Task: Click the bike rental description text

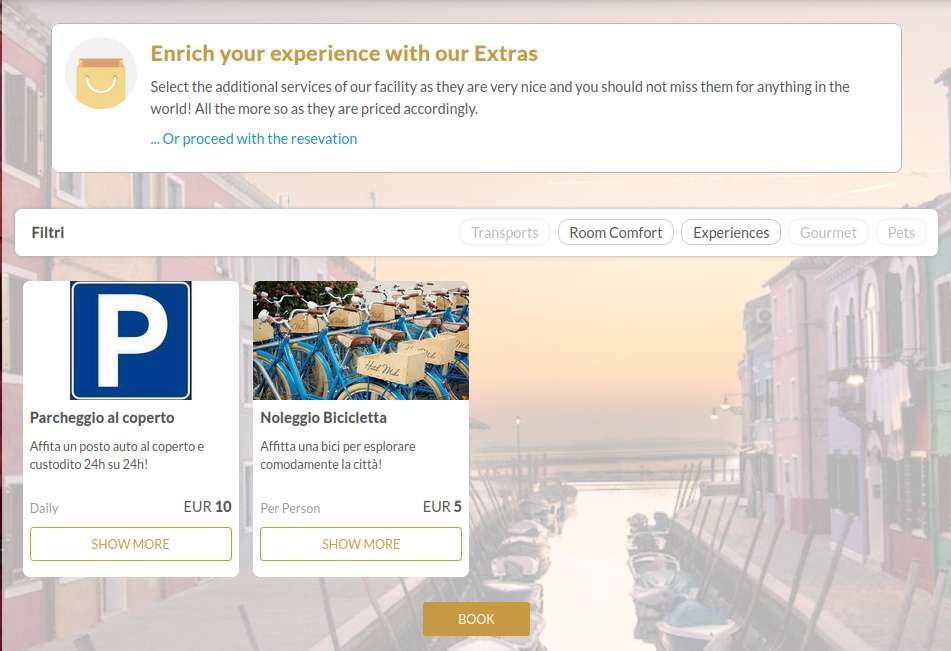Action: pyautogui.click(x=338, y=455)
